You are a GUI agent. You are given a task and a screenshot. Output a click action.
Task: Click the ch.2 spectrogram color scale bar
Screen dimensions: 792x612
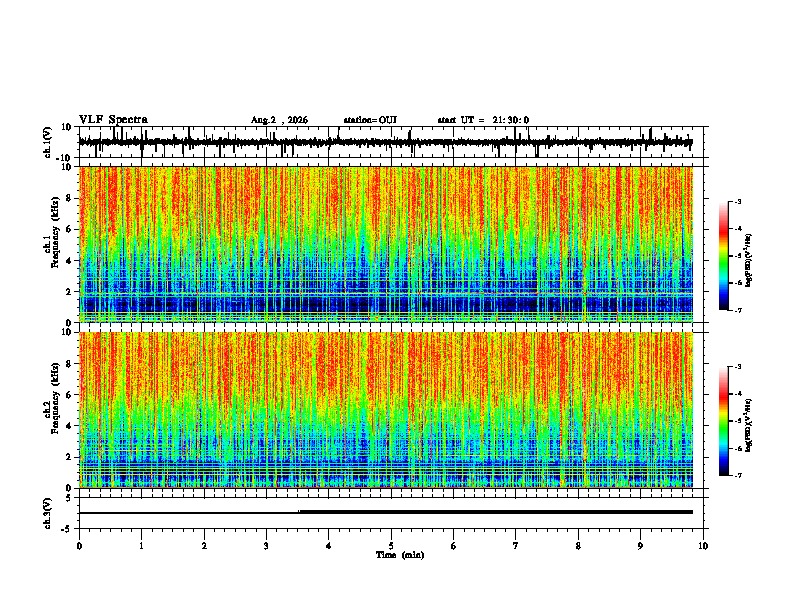(x=723, y=421)
